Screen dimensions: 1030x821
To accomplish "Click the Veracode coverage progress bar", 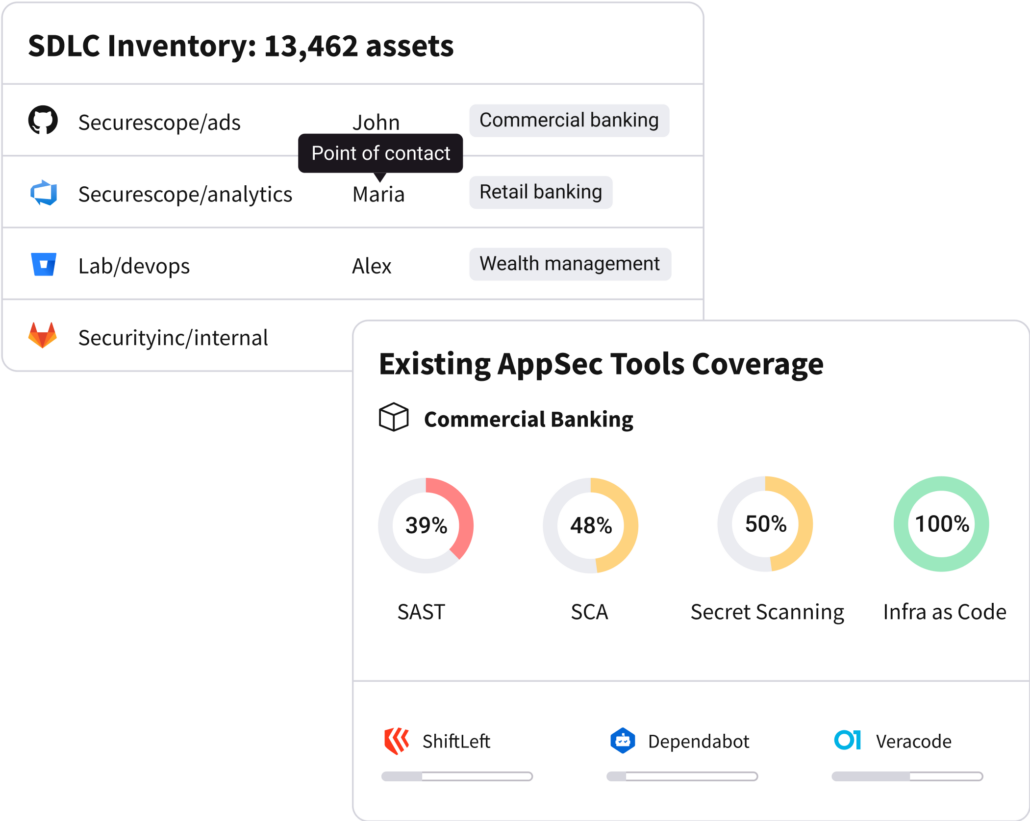I will pyautogui.click(x=907, y=776).
